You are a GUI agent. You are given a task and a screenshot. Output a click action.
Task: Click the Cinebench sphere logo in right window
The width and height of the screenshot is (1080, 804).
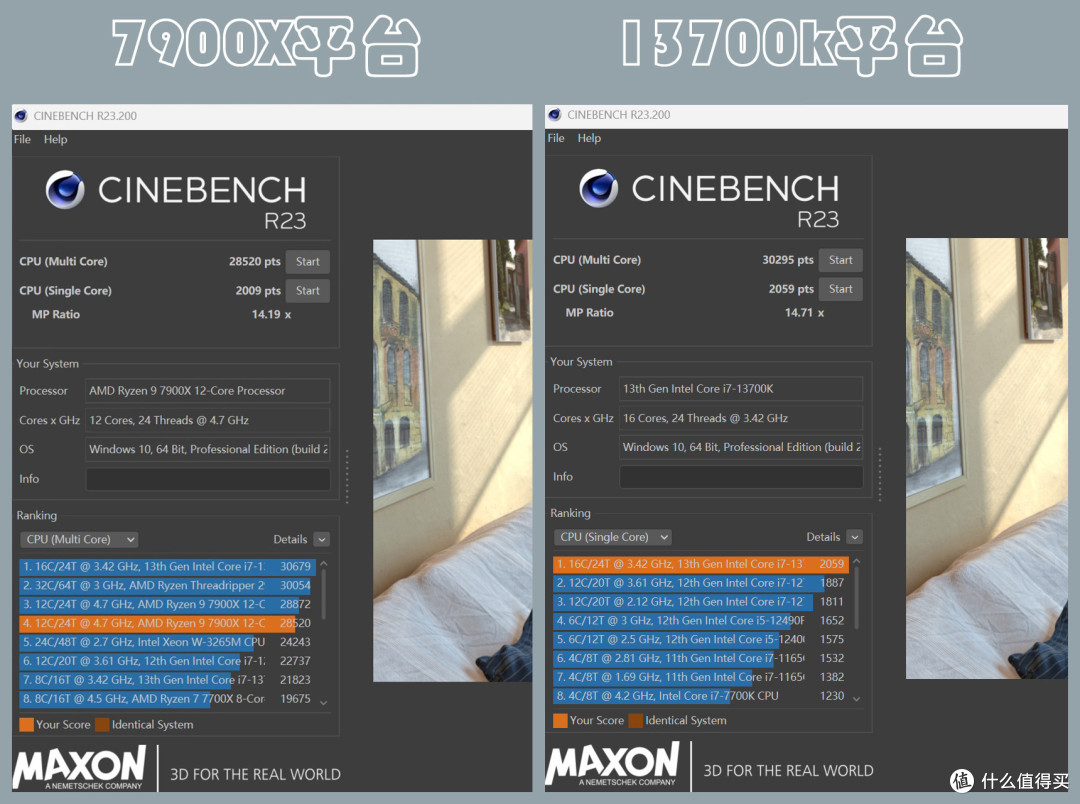tap(599, 188)
